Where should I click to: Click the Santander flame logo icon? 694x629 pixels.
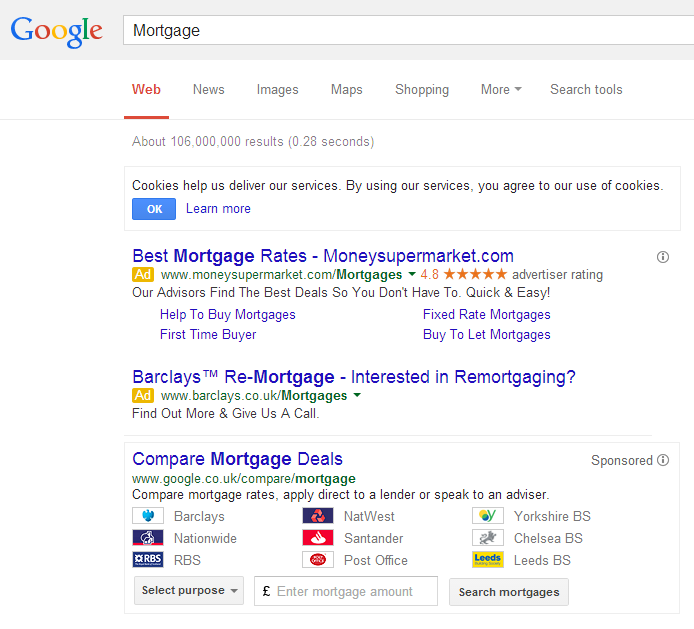pyautogui.click(x=318, y=538)
